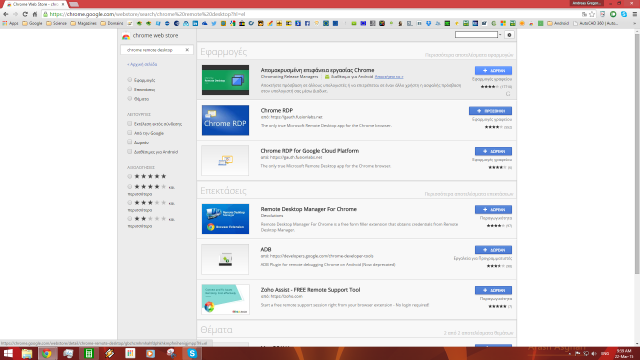Clear the search box with X icon
The image size is (640, 360).
click(187, 50)
